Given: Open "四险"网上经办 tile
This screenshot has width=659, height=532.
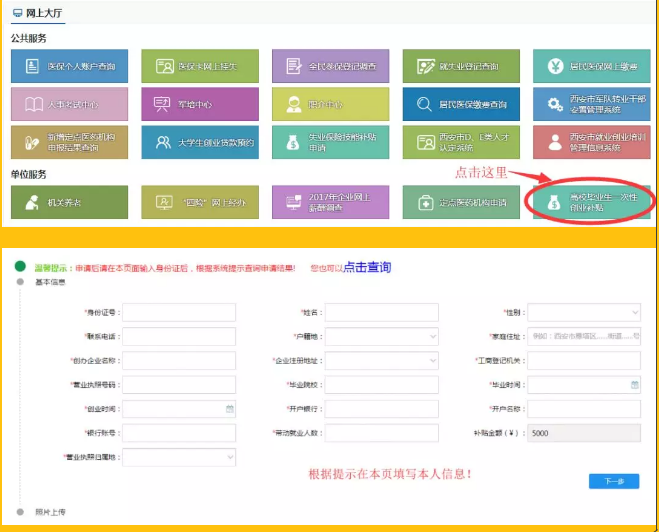Looking at the screenshot, I should tap(200, 202).
